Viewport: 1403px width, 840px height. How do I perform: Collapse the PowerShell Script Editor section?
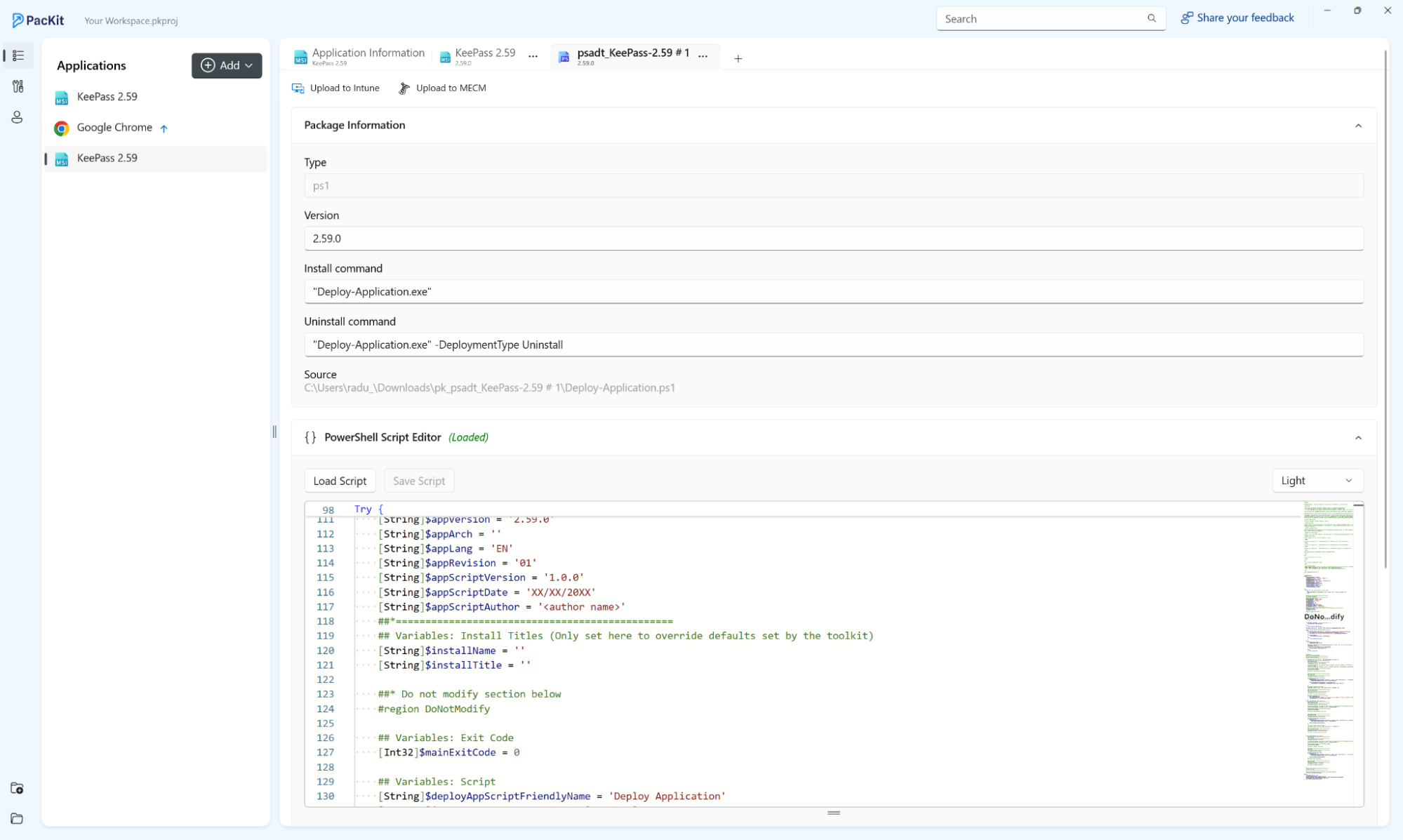click(1359, 437)
